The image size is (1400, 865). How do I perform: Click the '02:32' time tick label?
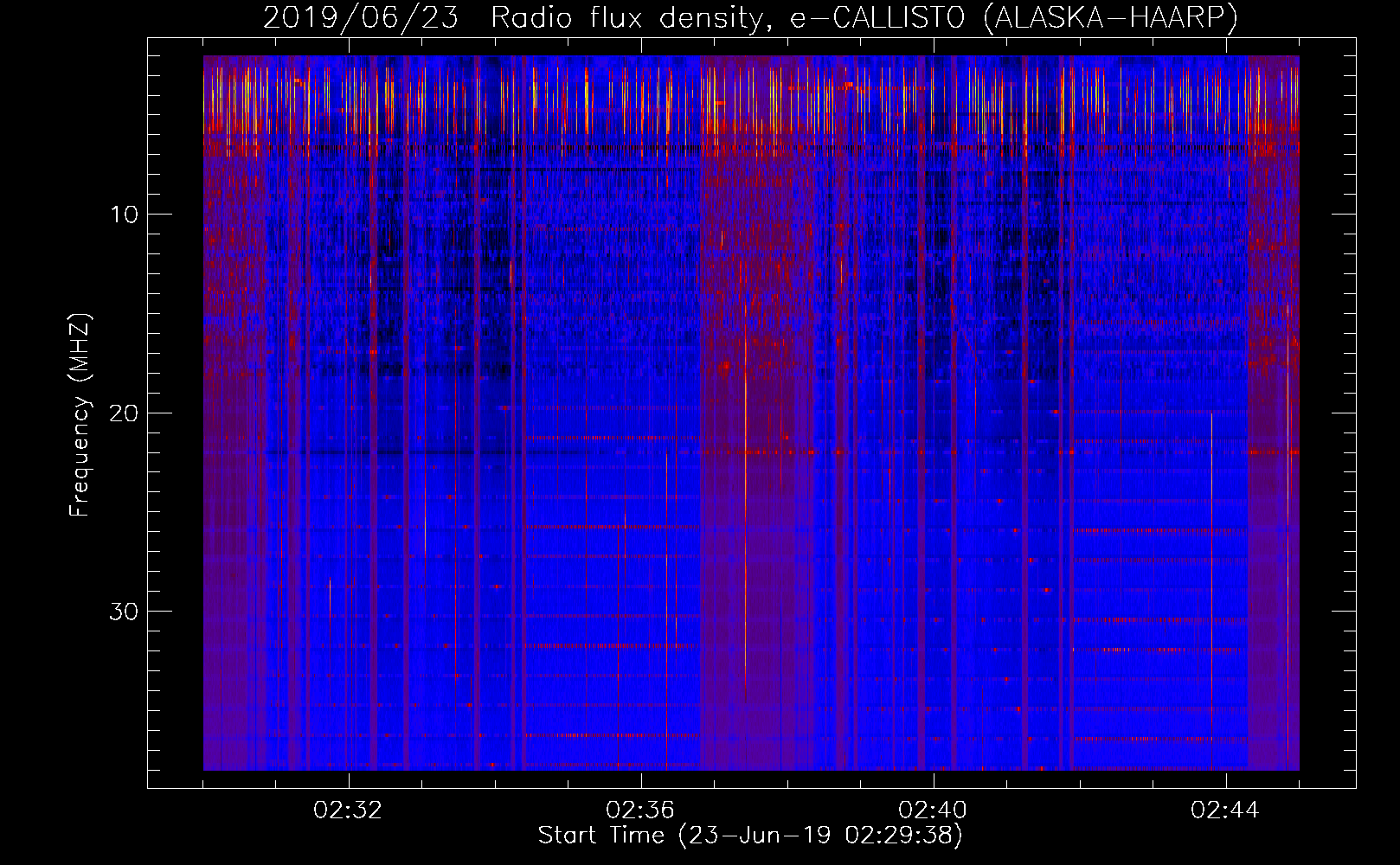coord(348,811)
